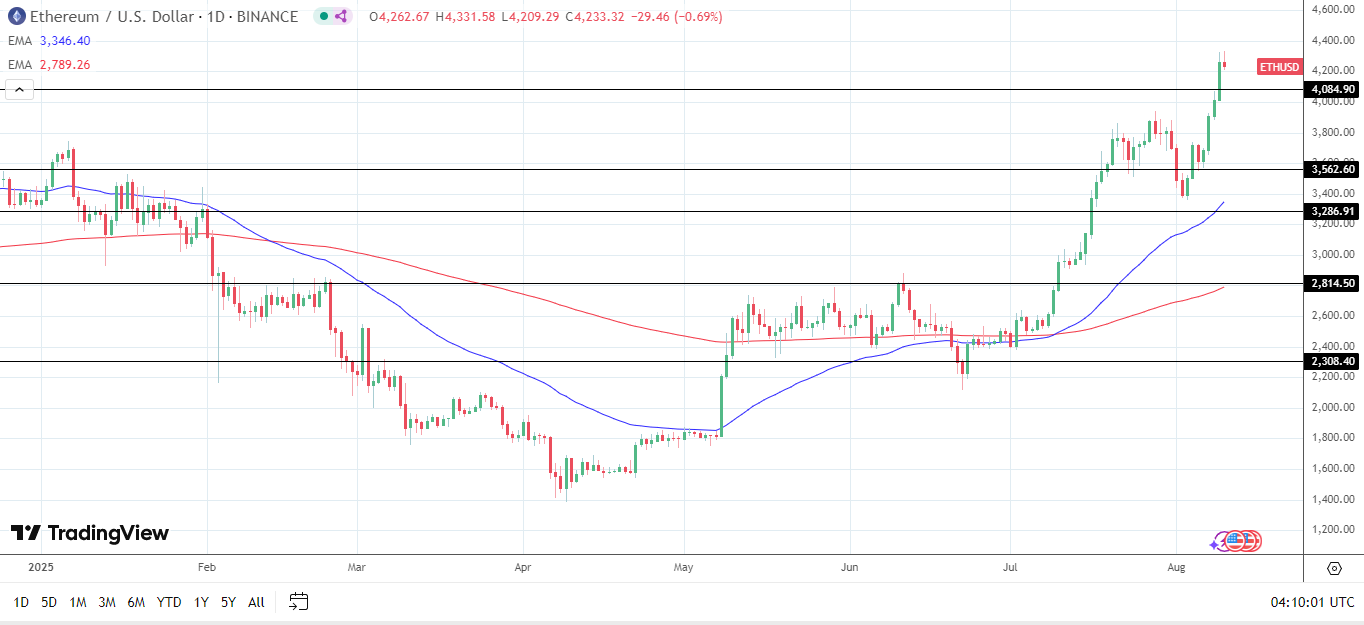Click the Go-to-date calendar icon
Image resolution: width=1364 pixels, height=625 pixels.
tap(297, 602)
